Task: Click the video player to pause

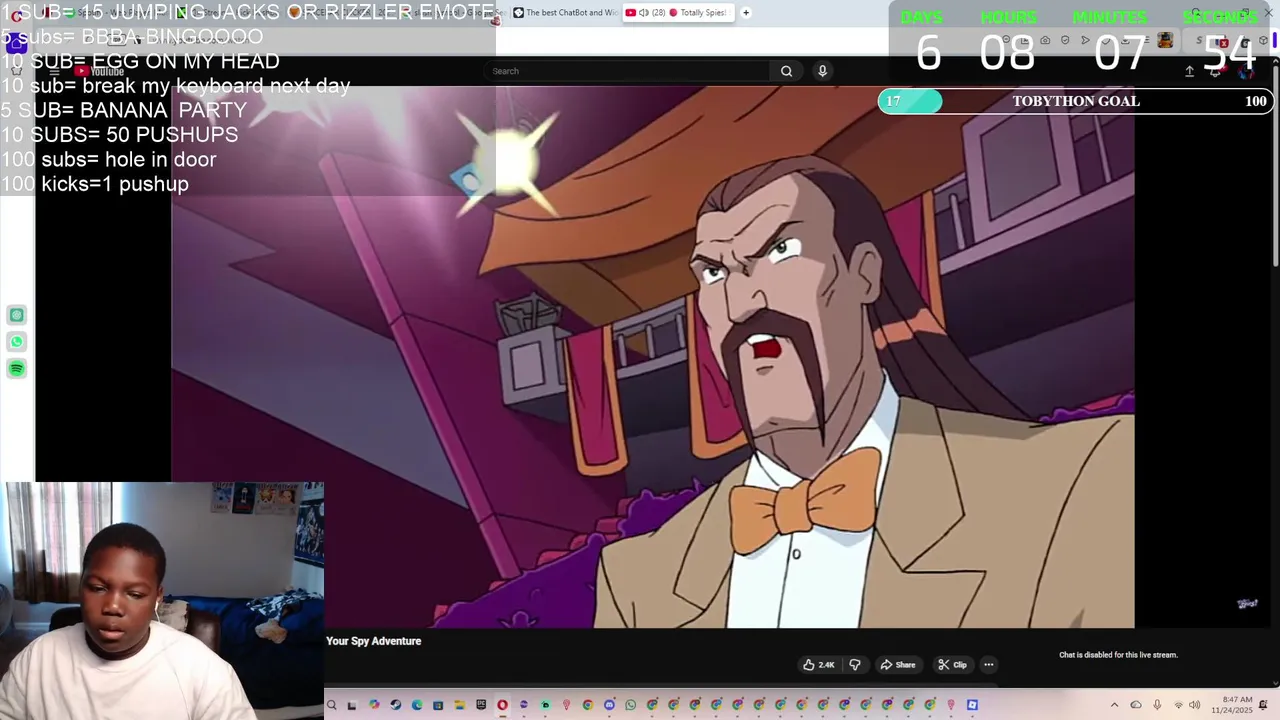Action: tap(652, 357)
